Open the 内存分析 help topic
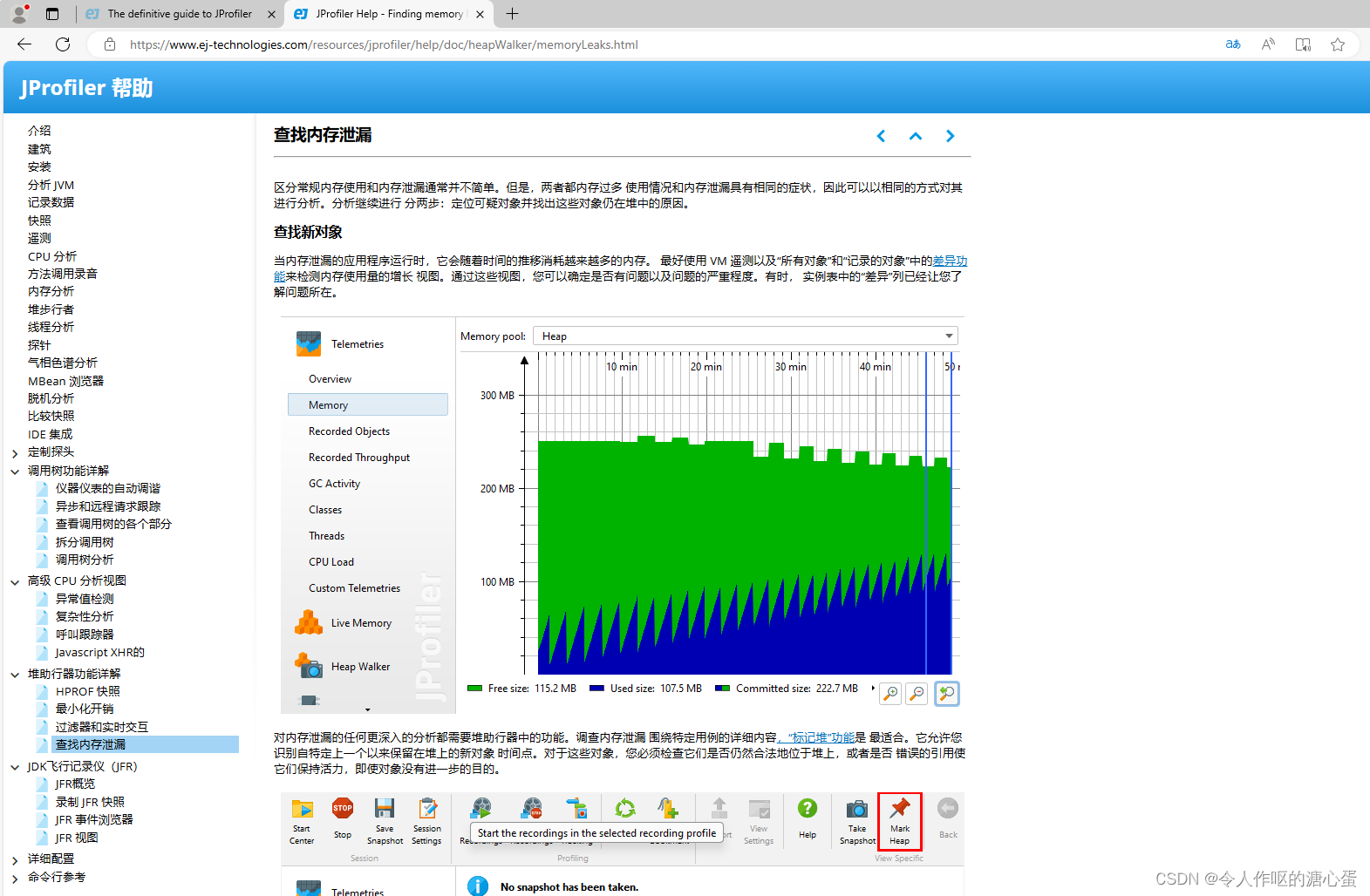 [x=51, y=291]
